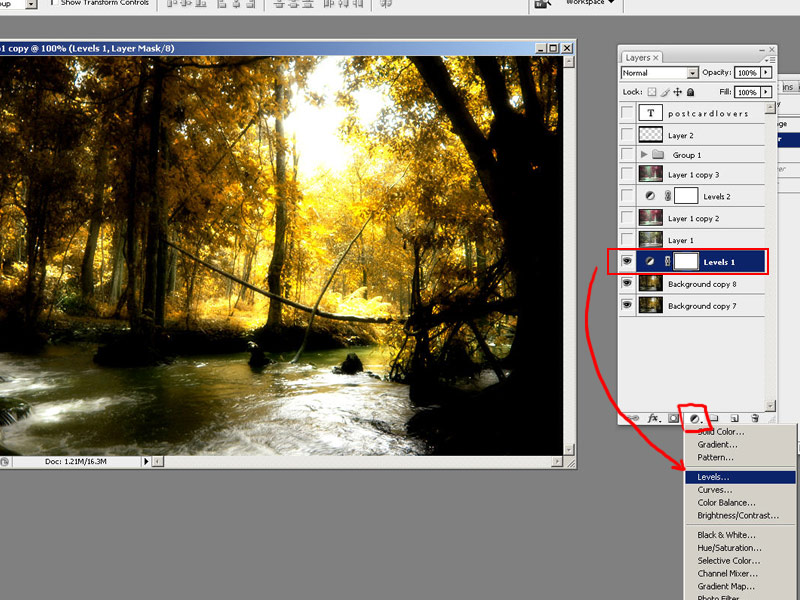Open the Workspace dropdown
Screen dimensions: 800x600
point(588,3)
